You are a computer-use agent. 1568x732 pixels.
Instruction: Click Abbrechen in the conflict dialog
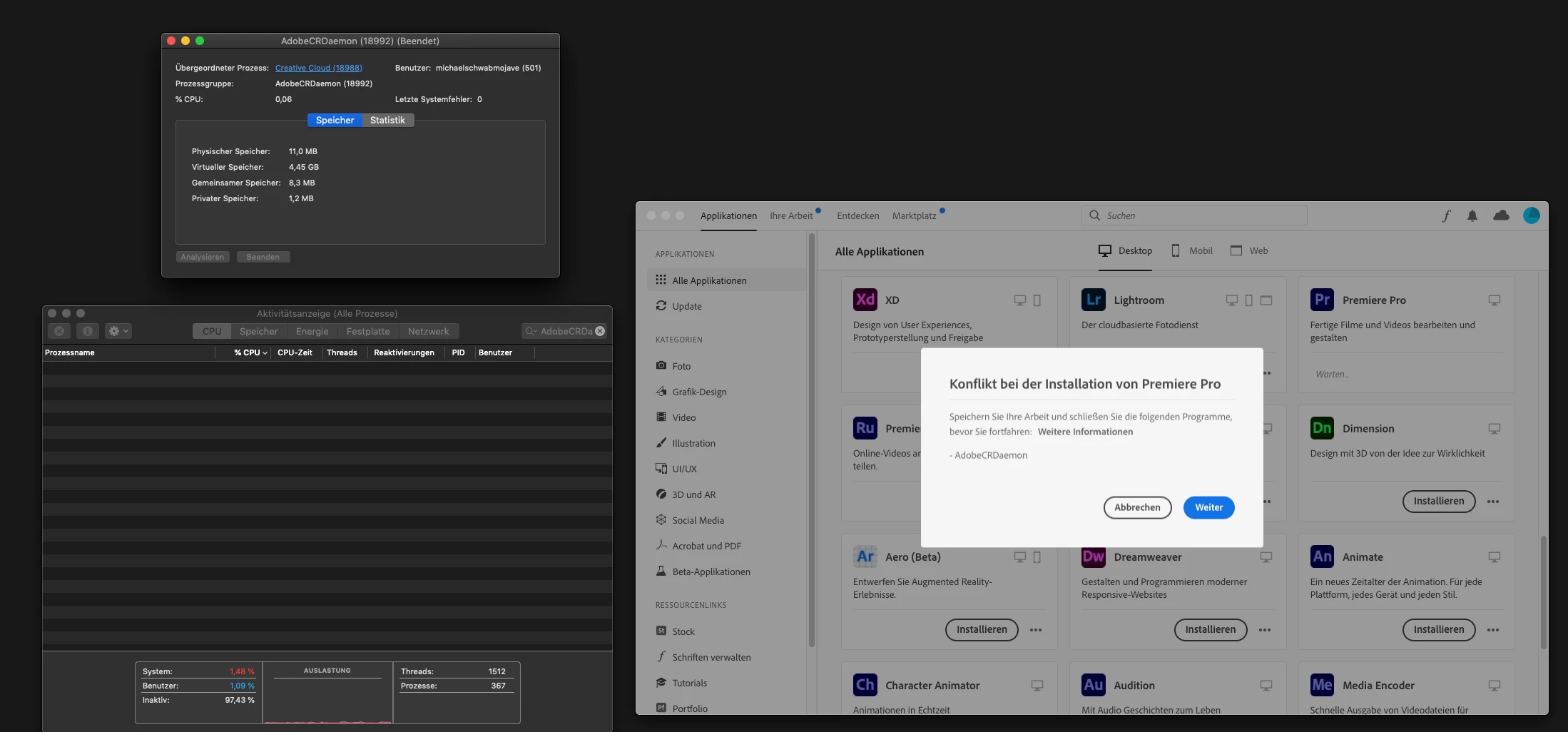tap(1137, 507)
